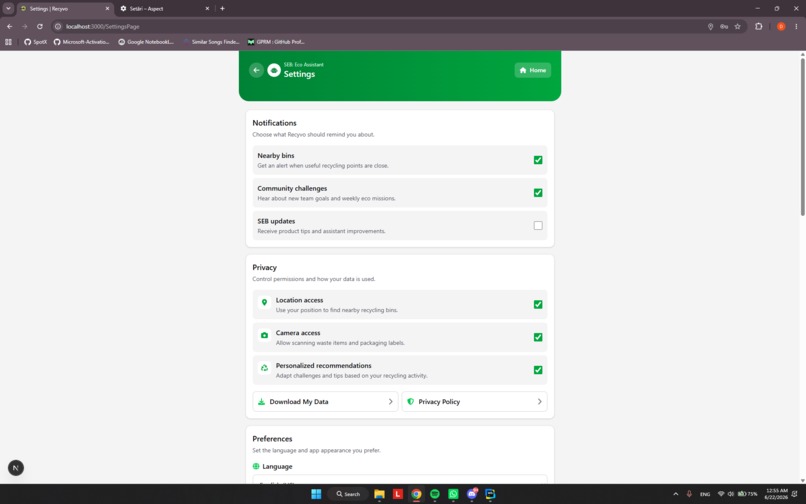This screenshot has height=504, width=806.
Task: Open the Microsoft-Activation bookmark
Action: click(x=81, y=42)
